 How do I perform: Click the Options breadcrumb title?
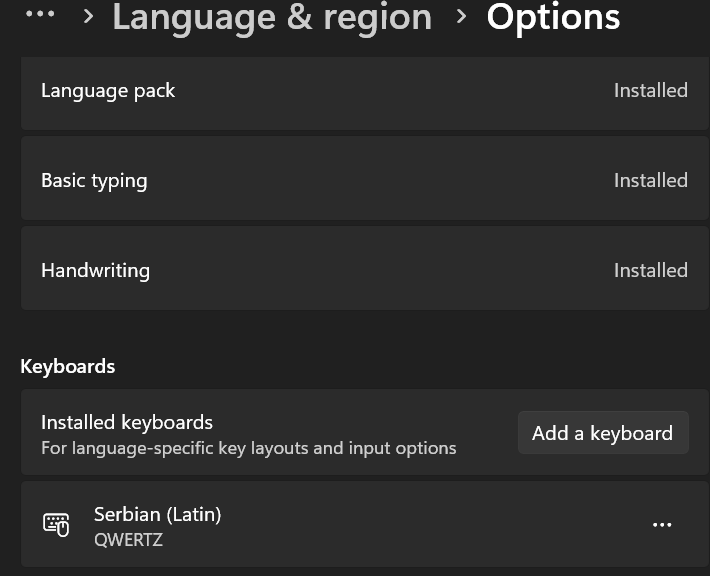click(x=553, y=17)
